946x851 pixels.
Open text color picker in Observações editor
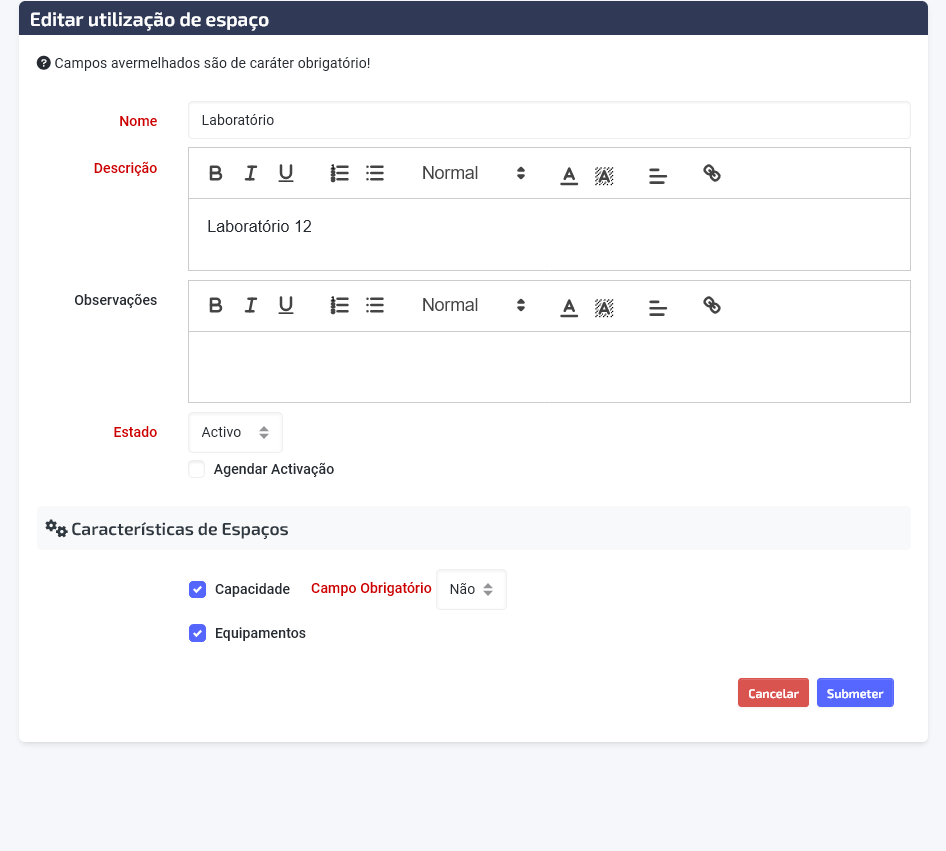pos(569,307)
